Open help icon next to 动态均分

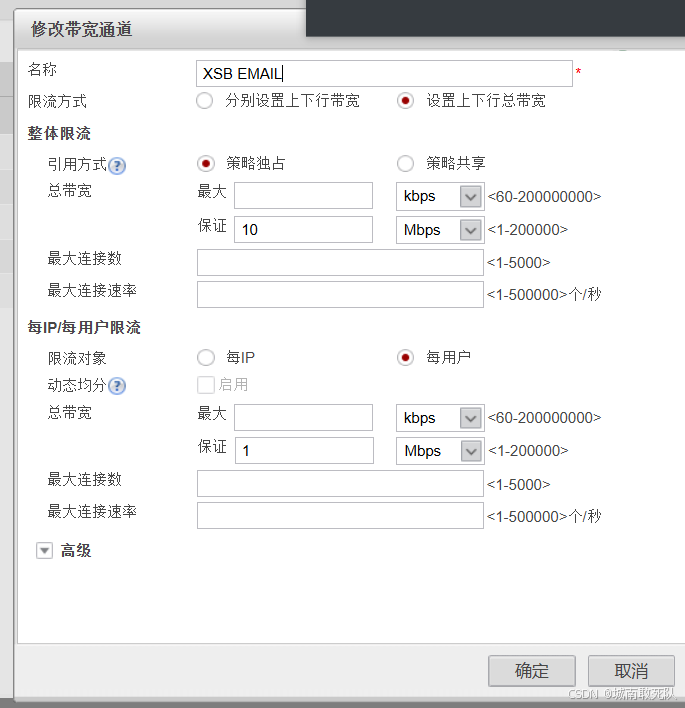[117, 386]
